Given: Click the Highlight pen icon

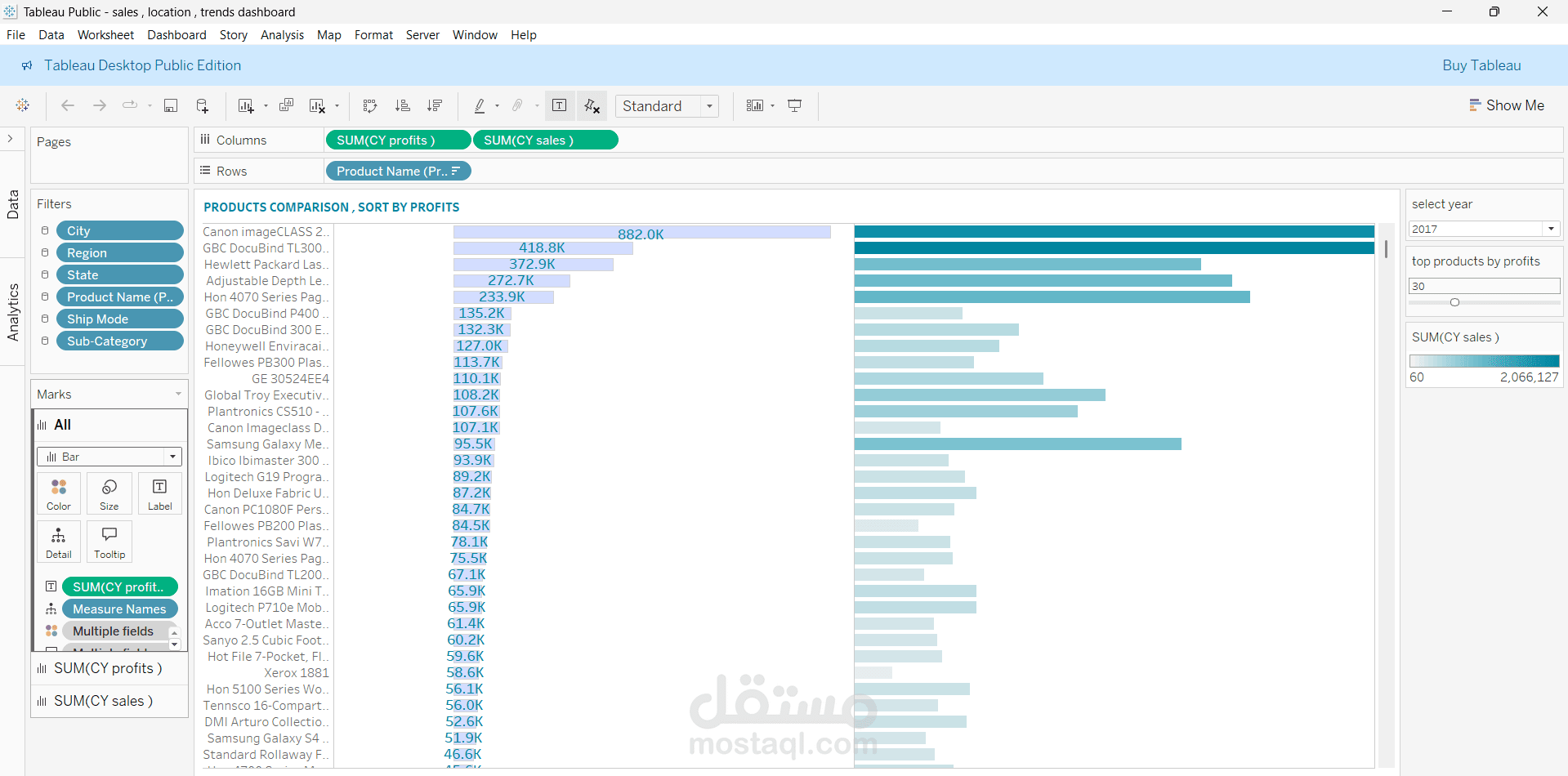Looking at the screenshot, I should tap(480, 105).
